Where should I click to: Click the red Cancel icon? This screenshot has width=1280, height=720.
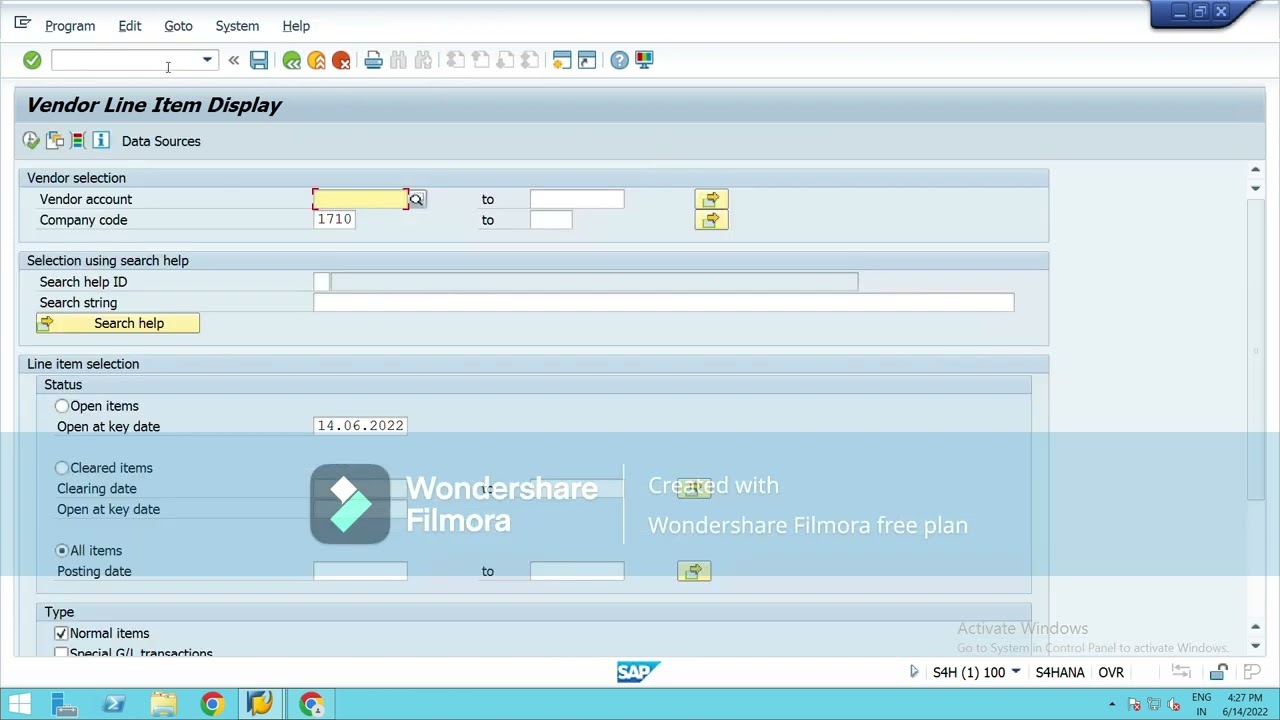341,60
